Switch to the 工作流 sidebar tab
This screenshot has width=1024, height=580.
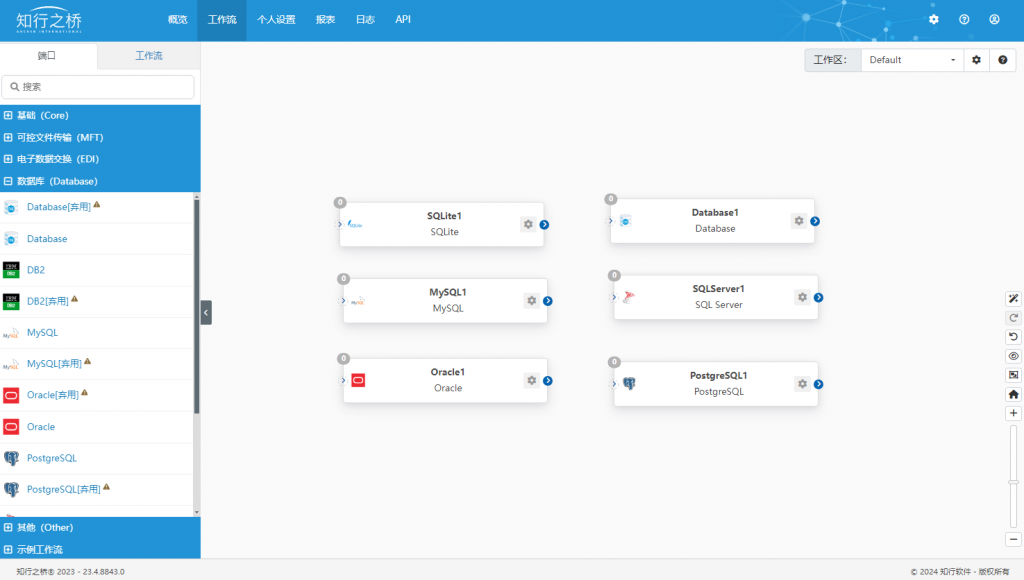click(x=149, y=56)
